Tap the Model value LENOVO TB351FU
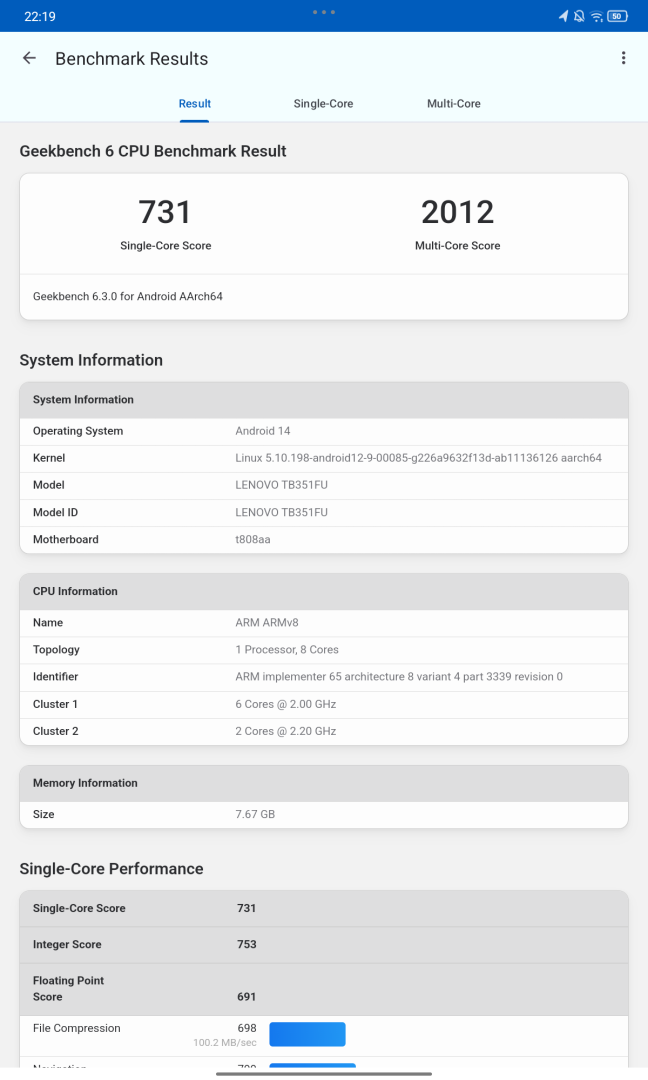The height and width of the screenshot is (1080, 648). click(x=282, y=485)
